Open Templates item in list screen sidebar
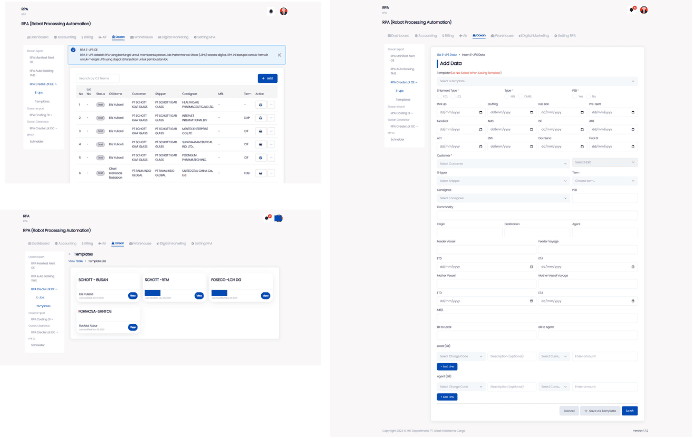 pos(42,102)
